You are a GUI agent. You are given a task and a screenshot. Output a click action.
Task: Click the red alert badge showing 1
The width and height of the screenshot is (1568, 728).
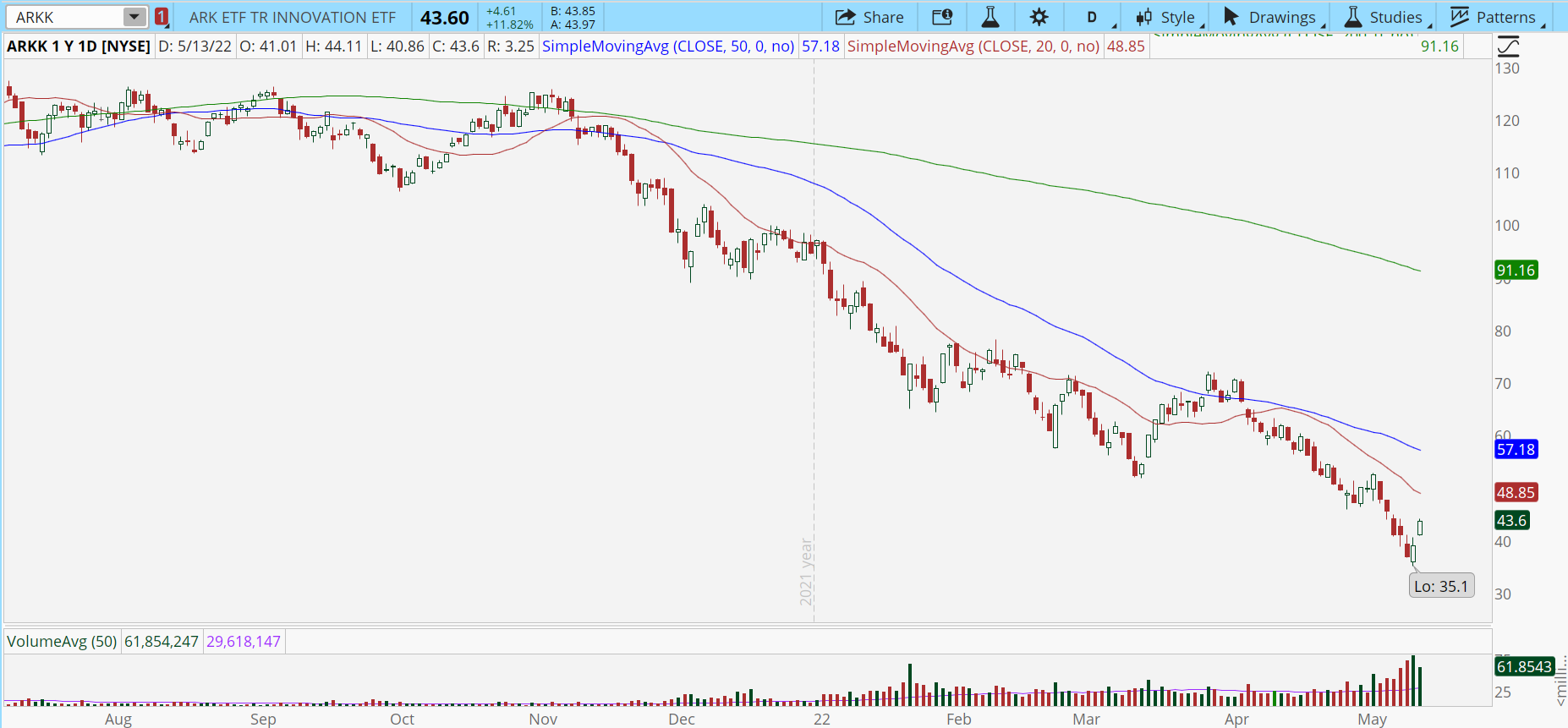coord(162,17)
